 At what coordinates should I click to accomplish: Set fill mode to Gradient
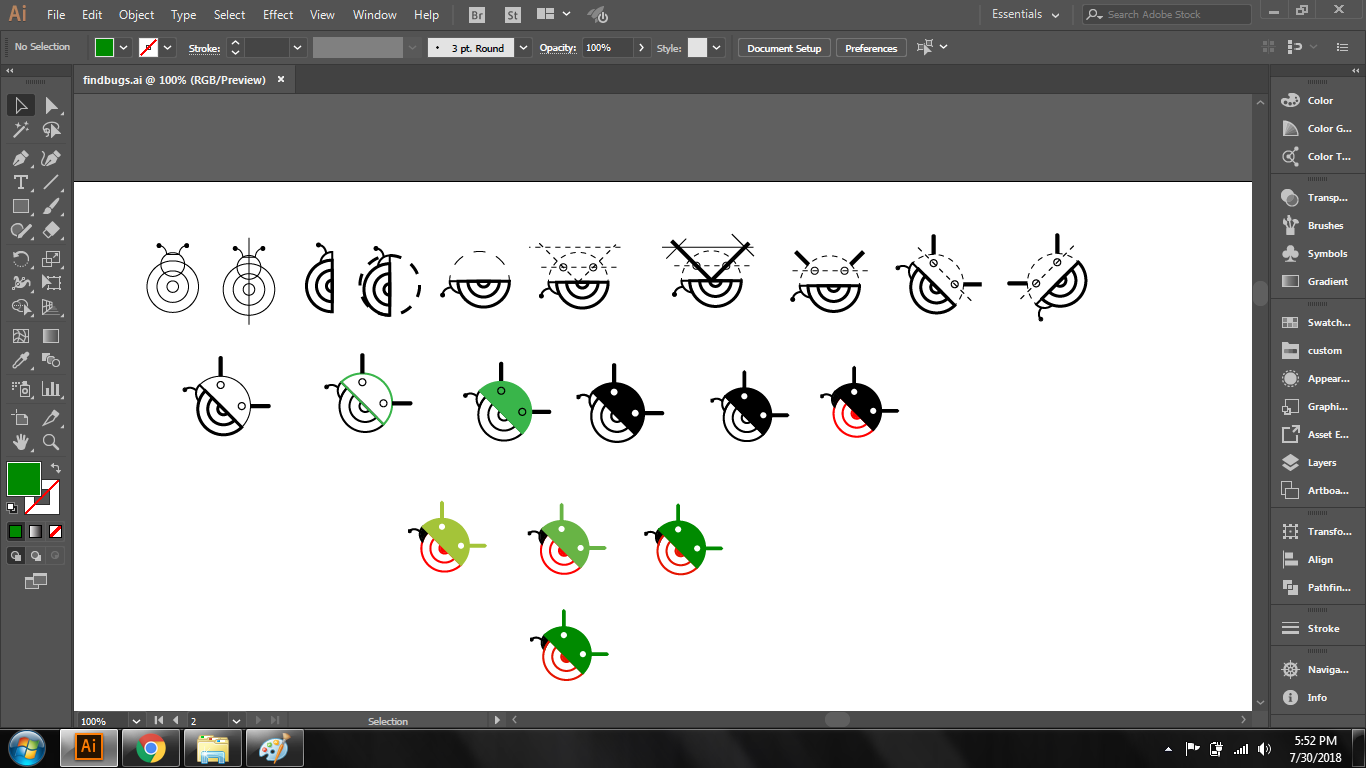pos(36,532)
